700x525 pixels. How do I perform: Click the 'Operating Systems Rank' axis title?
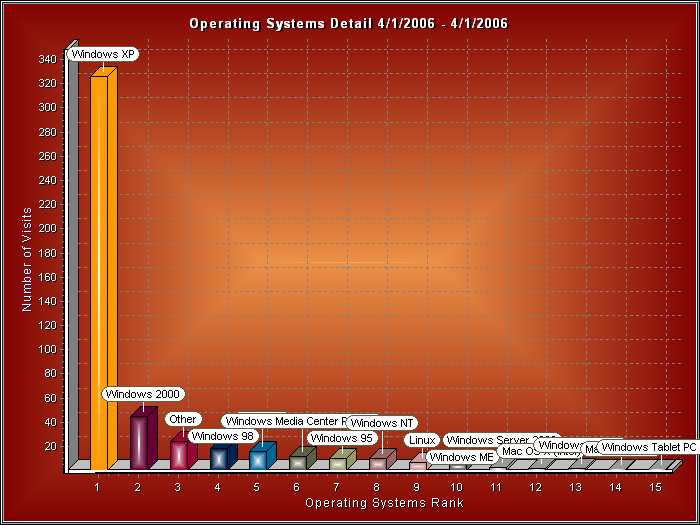[384, 503]
